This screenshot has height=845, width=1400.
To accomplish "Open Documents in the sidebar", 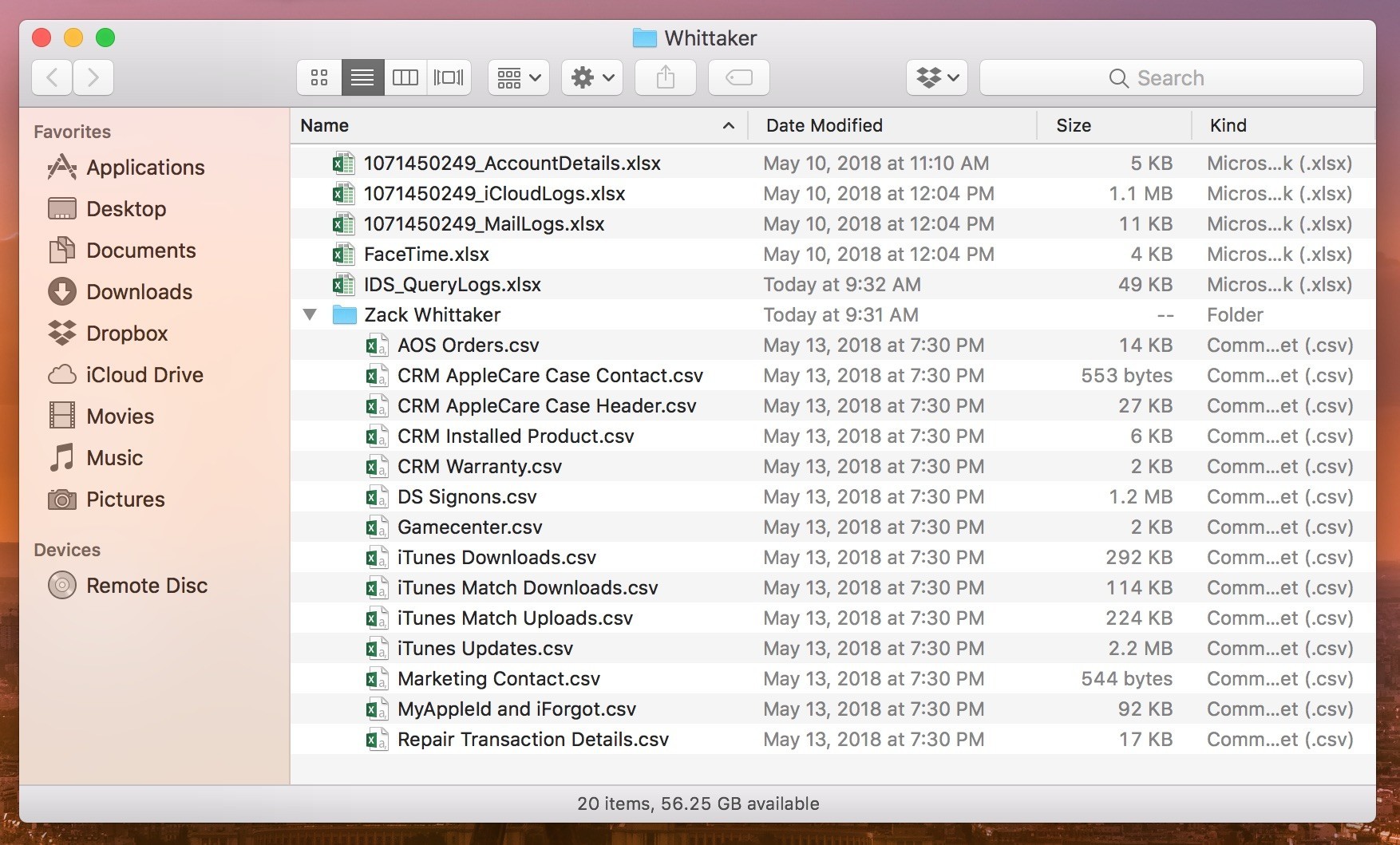I will click(x=121, y=251).
